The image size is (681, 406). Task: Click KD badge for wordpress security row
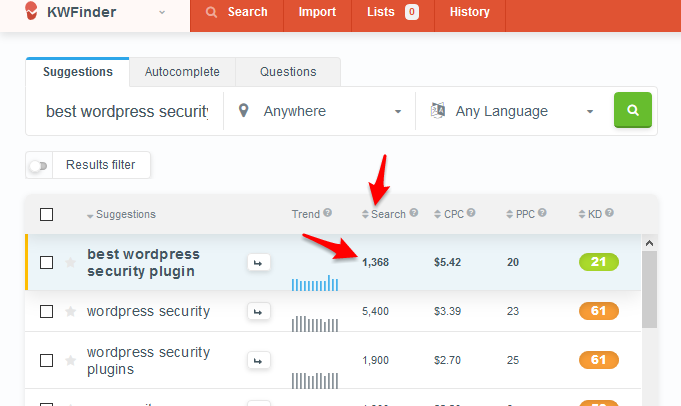598,311
